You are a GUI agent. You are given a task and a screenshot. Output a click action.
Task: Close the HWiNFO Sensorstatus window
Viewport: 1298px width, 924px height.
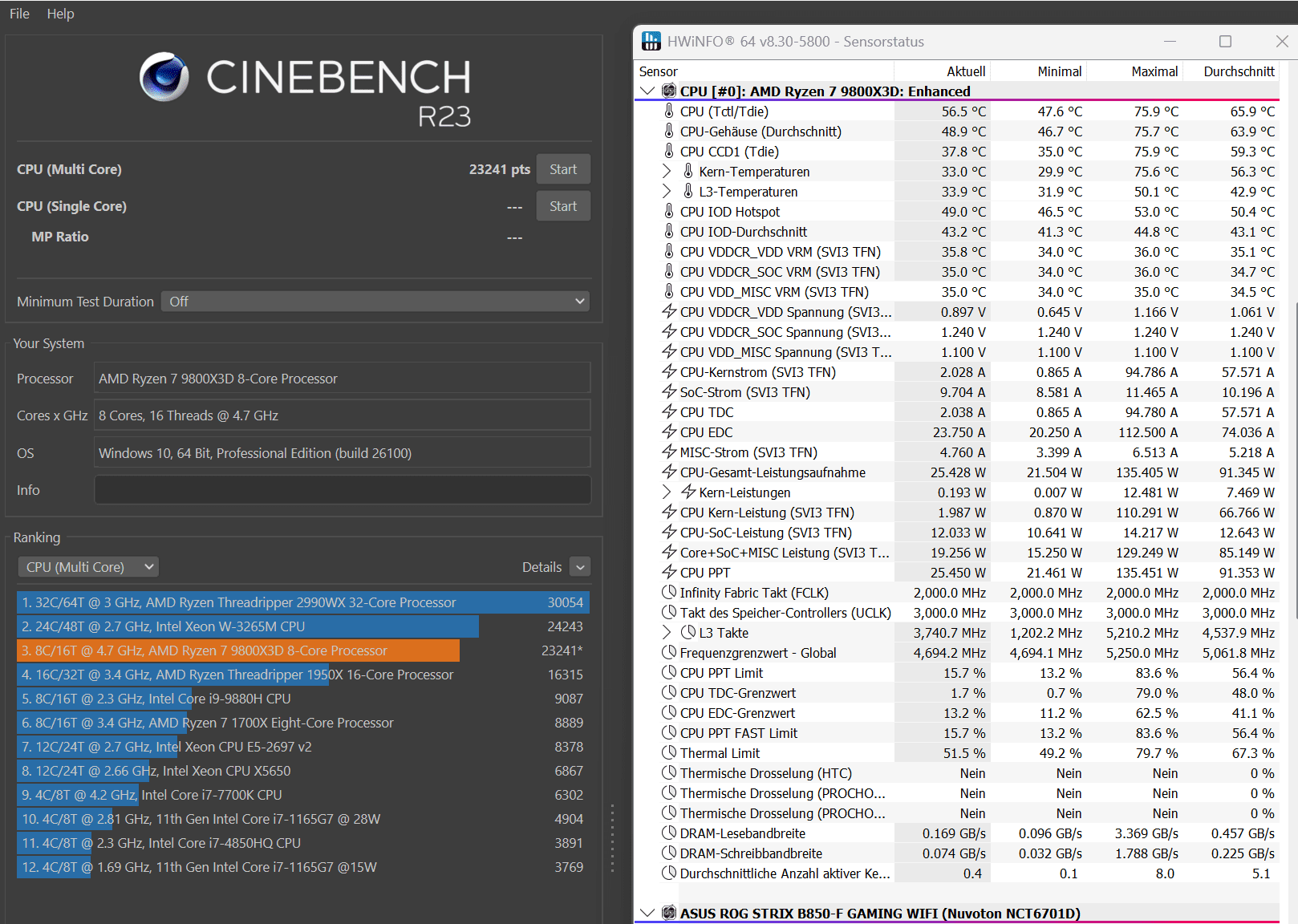[x=1281, y=42]
